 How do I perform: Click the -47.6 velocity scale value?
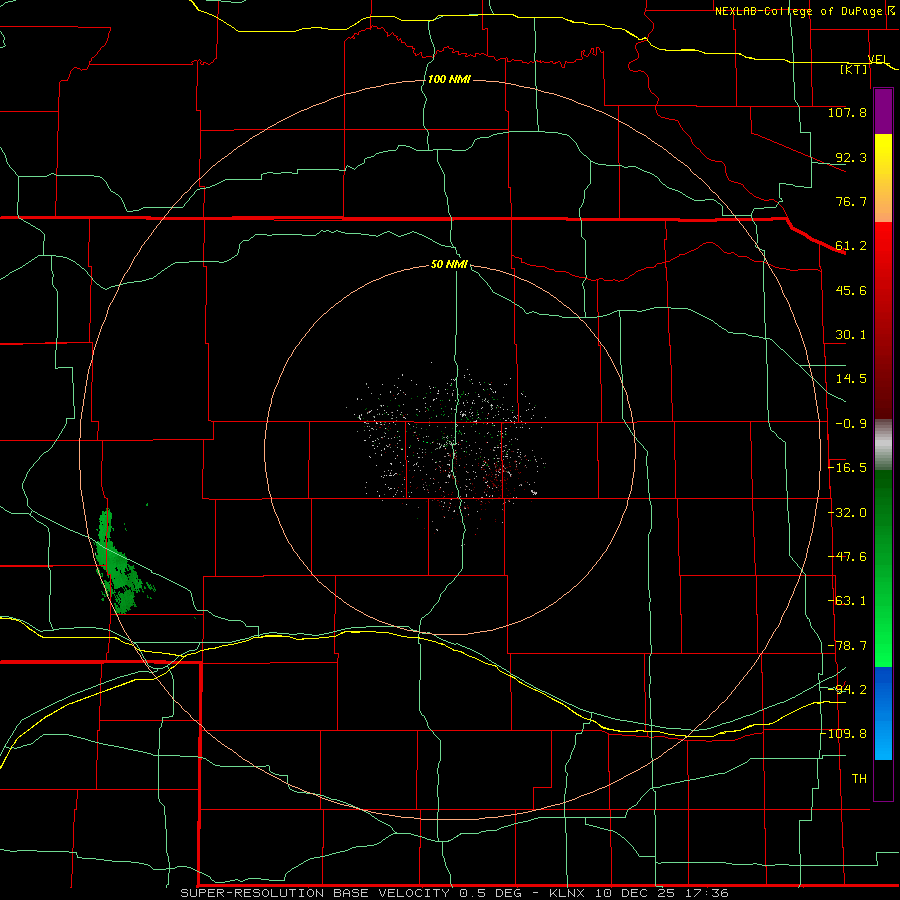coord(847,557)
